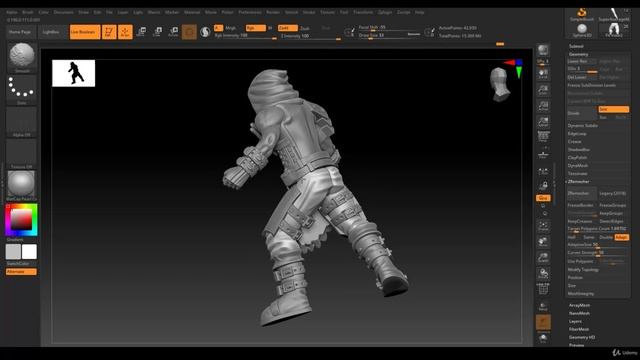Click the Scroll canvas icon
The image size is (640, 360).
tap(543, 74)
